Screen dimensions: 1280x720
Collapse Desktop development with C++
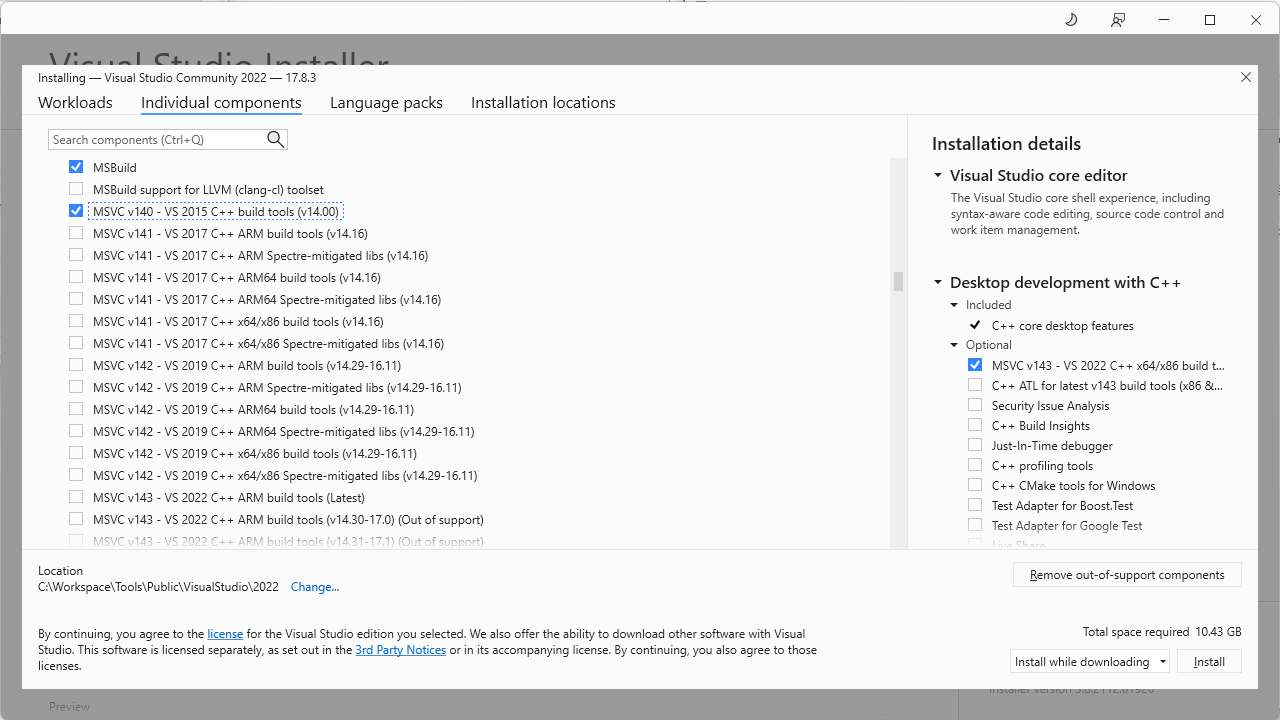point(937,283)
